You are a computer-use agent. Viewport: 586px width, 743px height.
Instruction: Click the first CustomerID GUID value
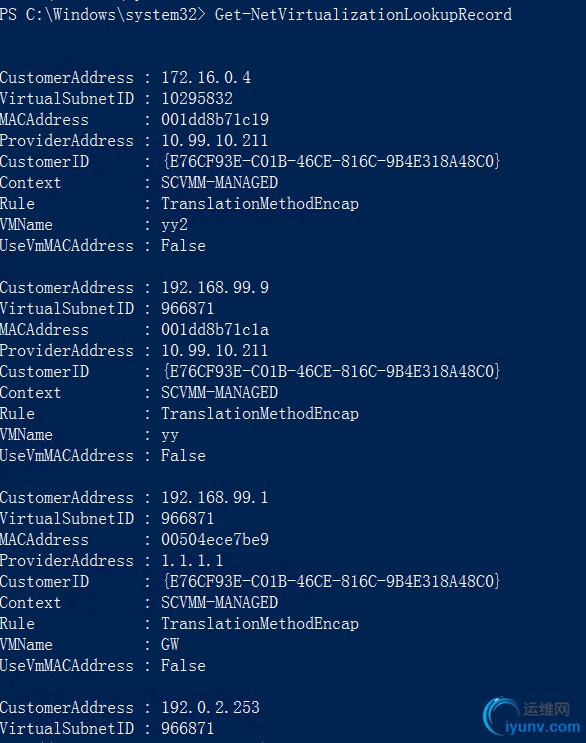(331, 161)
